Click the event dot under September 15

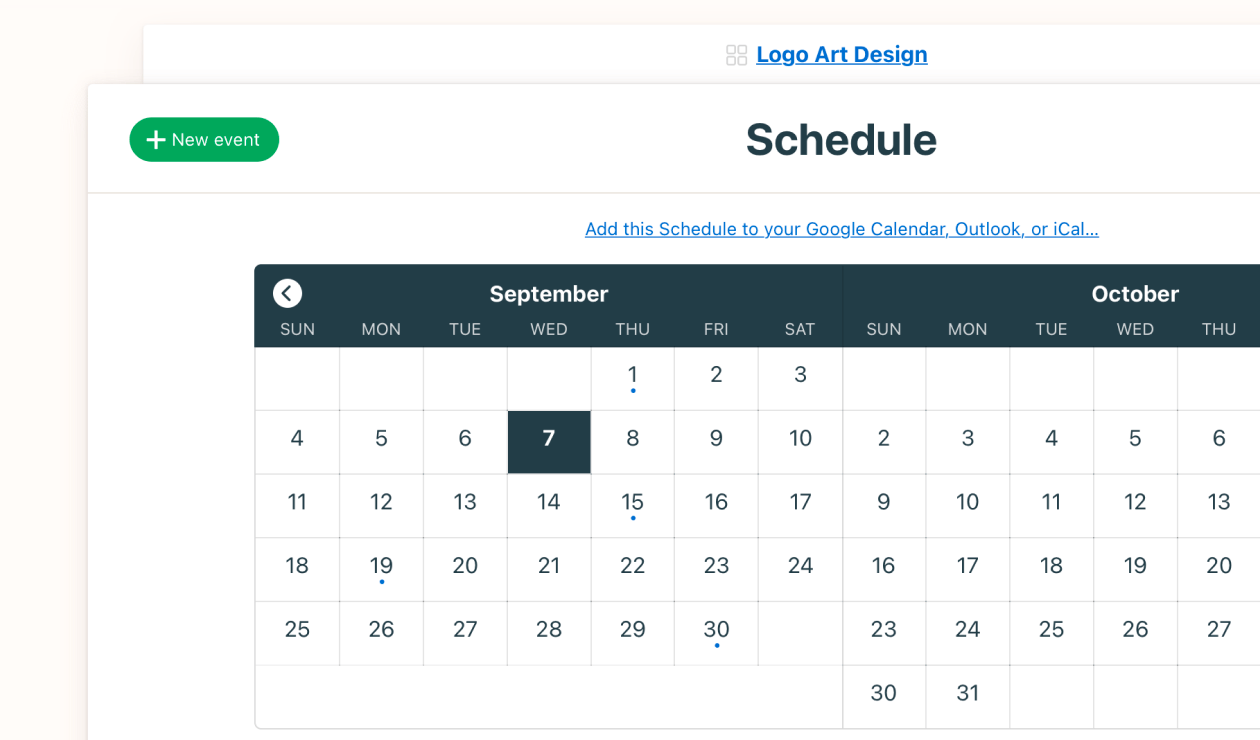tap(632, 520)
